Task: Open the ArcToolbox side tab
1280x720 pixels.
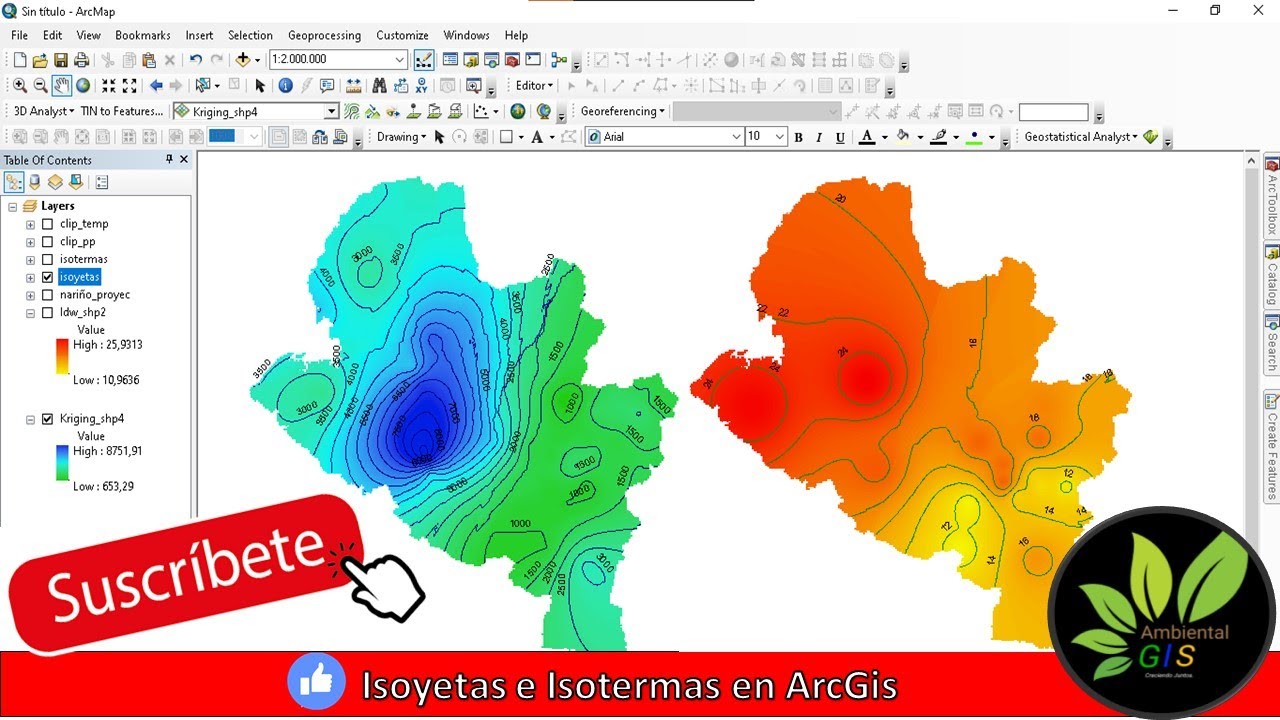Action: [x=1272, y=196]
